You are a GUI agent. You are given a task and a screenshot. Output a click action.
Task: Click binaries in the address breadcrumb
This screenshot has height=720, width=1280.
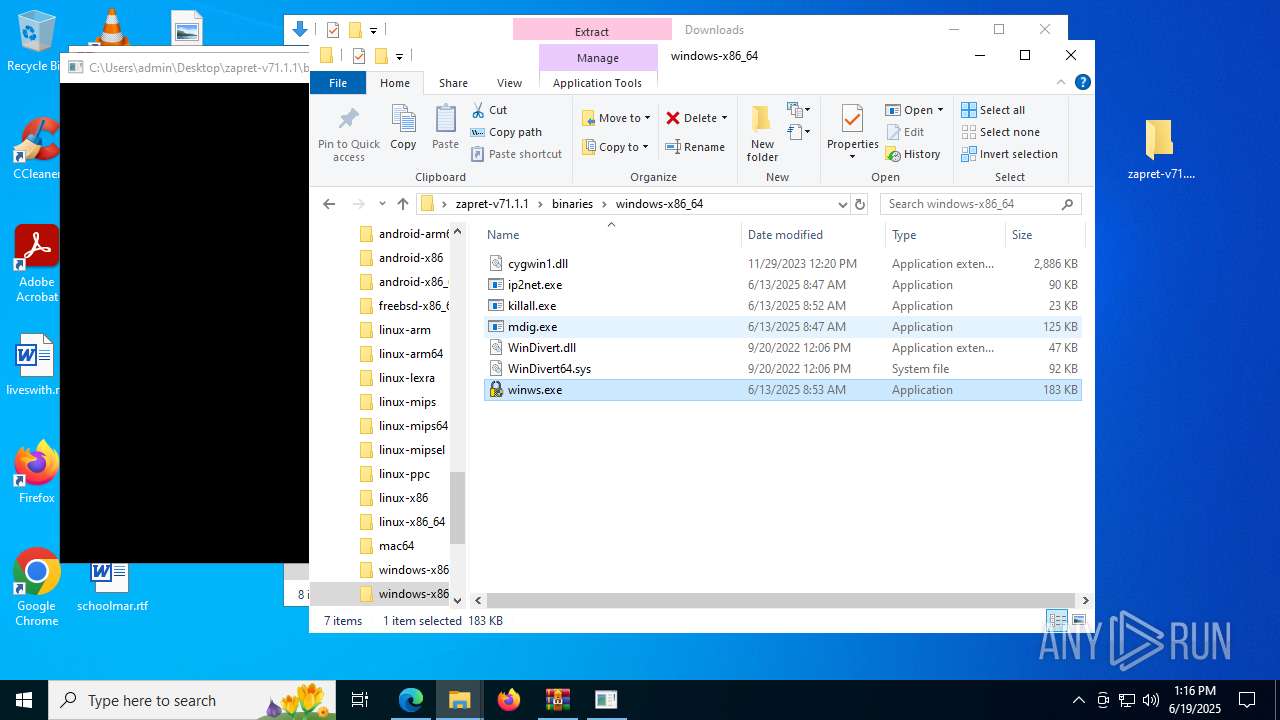tap(572, 204)
